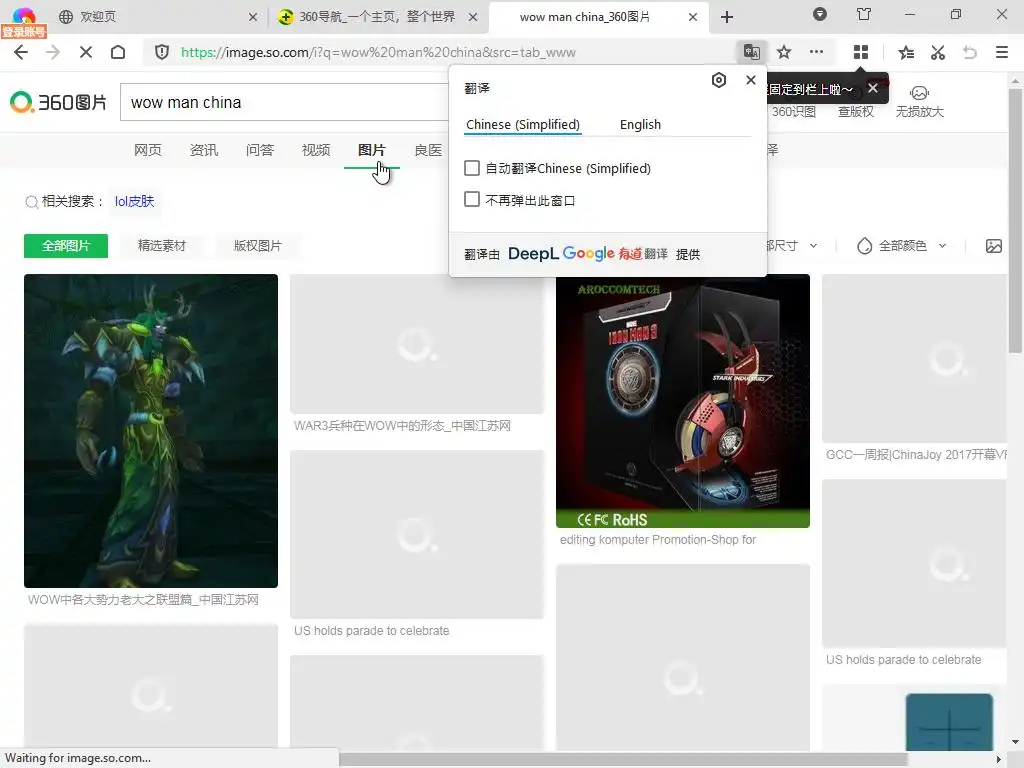Click the DeepL translation provider logo
This screenshot has width=1024, height=768.
(x=533, y=254)
